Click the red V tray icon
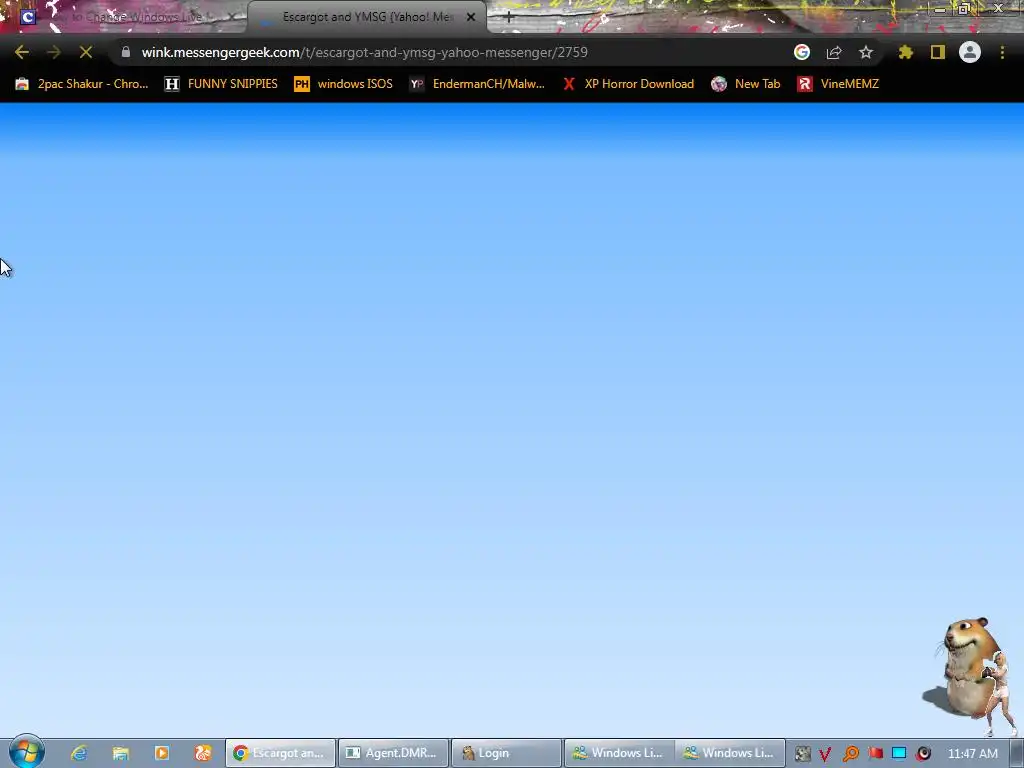Image resolution: width=1024 pixels, height=768 pixels. 825,754
